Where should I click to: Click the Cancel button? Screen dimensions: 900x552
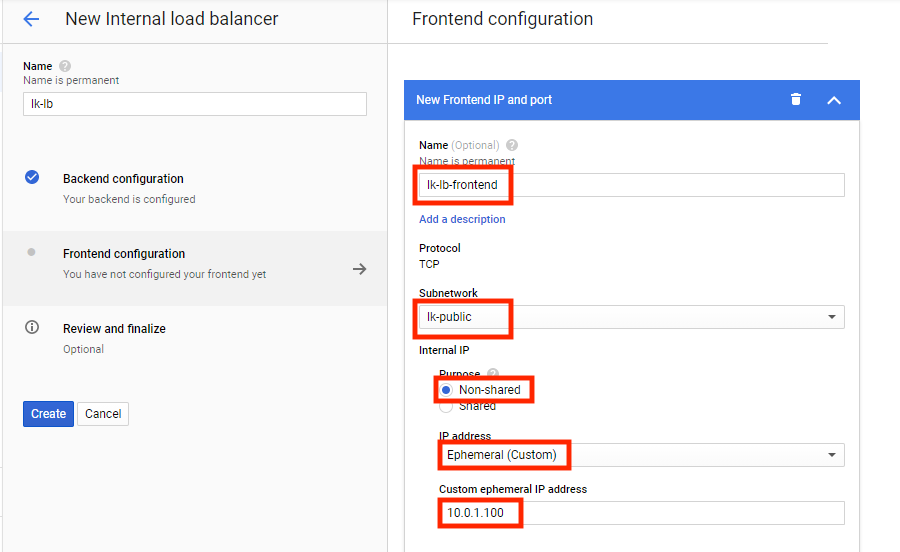(103, 414)
